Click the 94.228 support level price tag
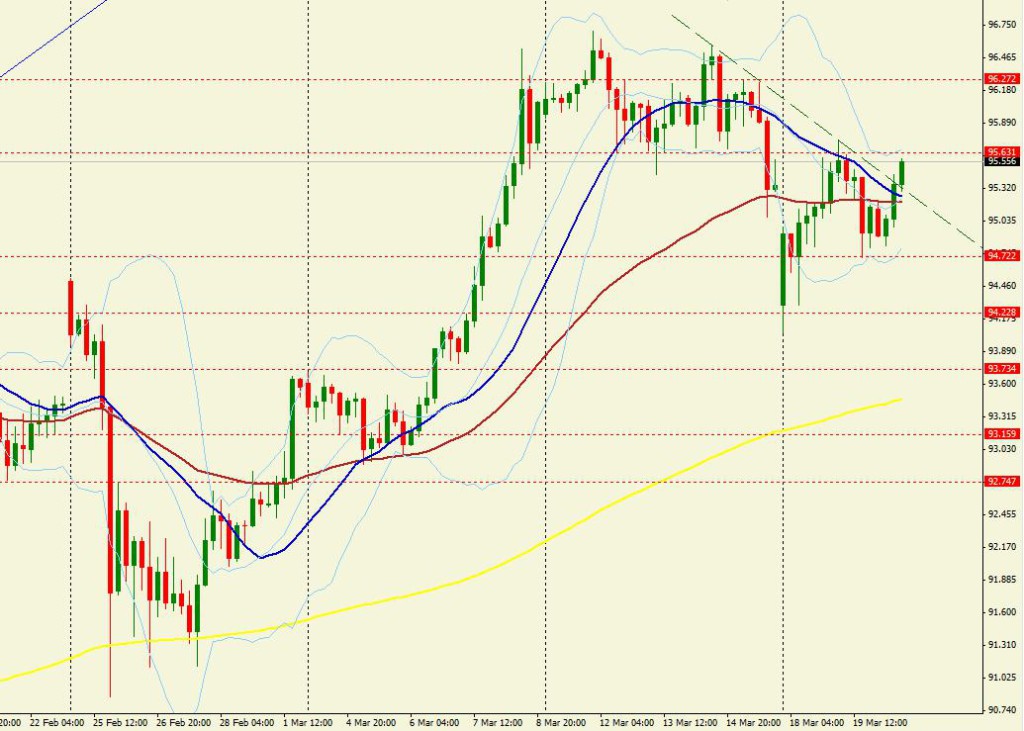Viewport: 1024px width, 731px height. point(1001,313)
